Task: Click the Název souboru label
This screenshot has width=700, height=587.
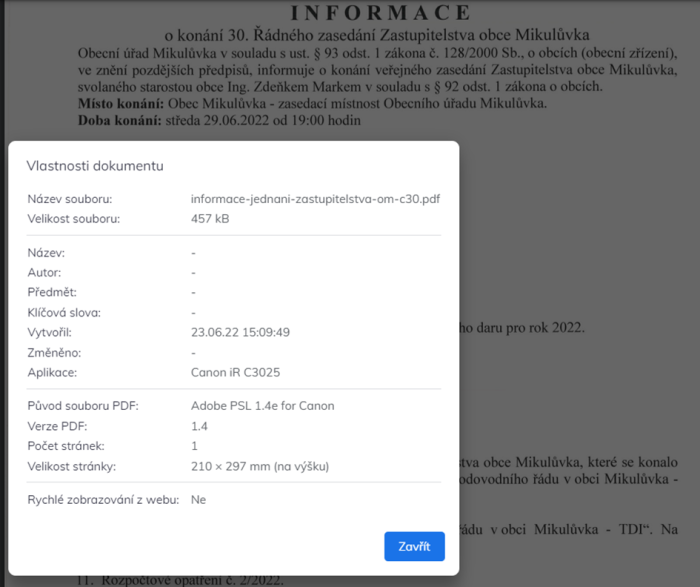Action: pyautogui.click(x=70, y=199)
